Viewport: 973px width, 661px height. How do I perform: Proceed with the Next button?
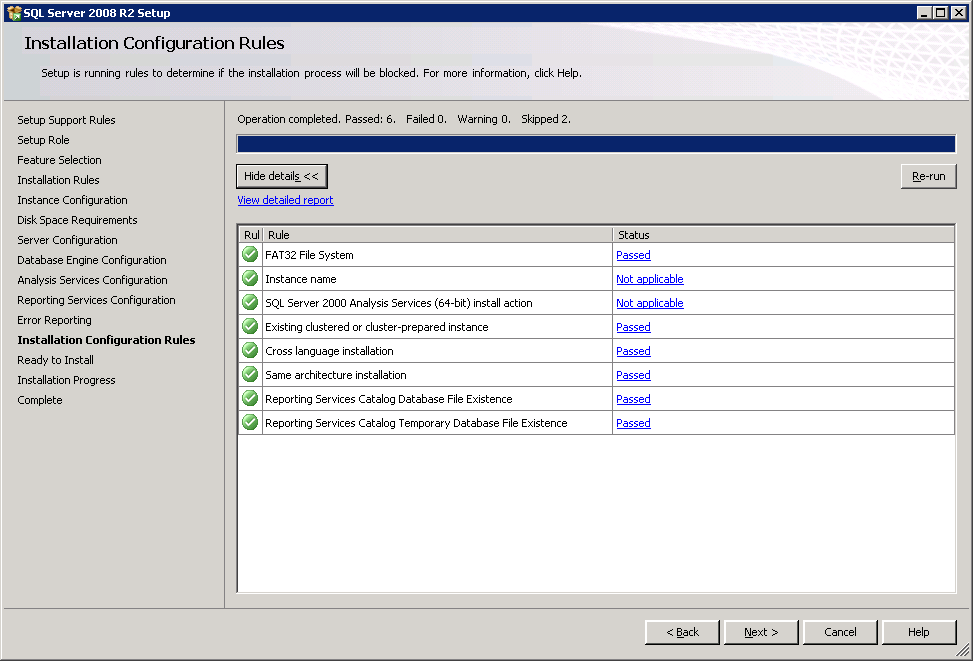tap(761, 632)
